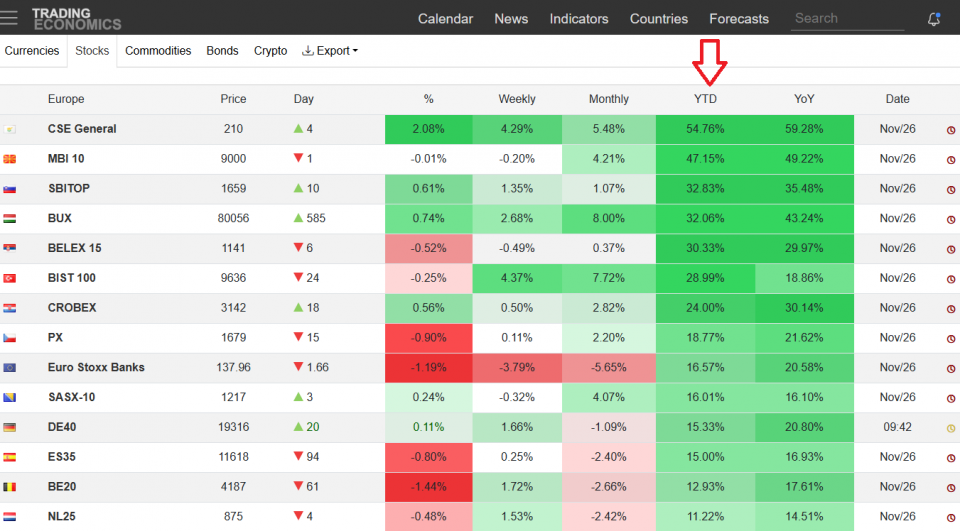
Task: Click the clock icon in PX row
Action: tap(951, 339)
